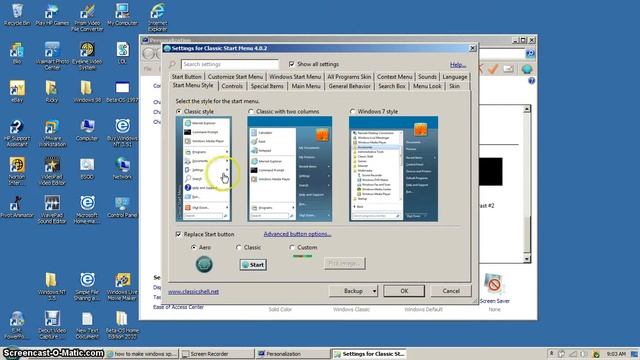Viewport: 640px width, 360px height.
Task: Switch to Customize Start Menu tab
Action: tap(235, 77)
